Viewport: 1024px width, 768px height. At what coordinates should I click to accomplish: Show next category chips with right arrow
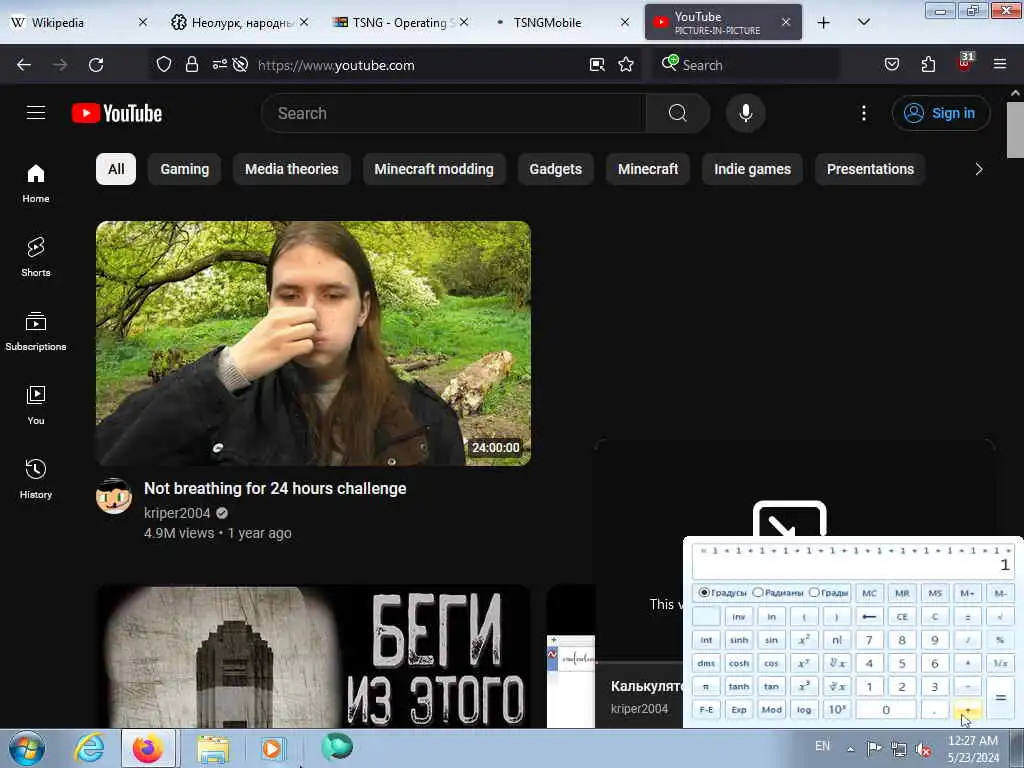(978, 169)
